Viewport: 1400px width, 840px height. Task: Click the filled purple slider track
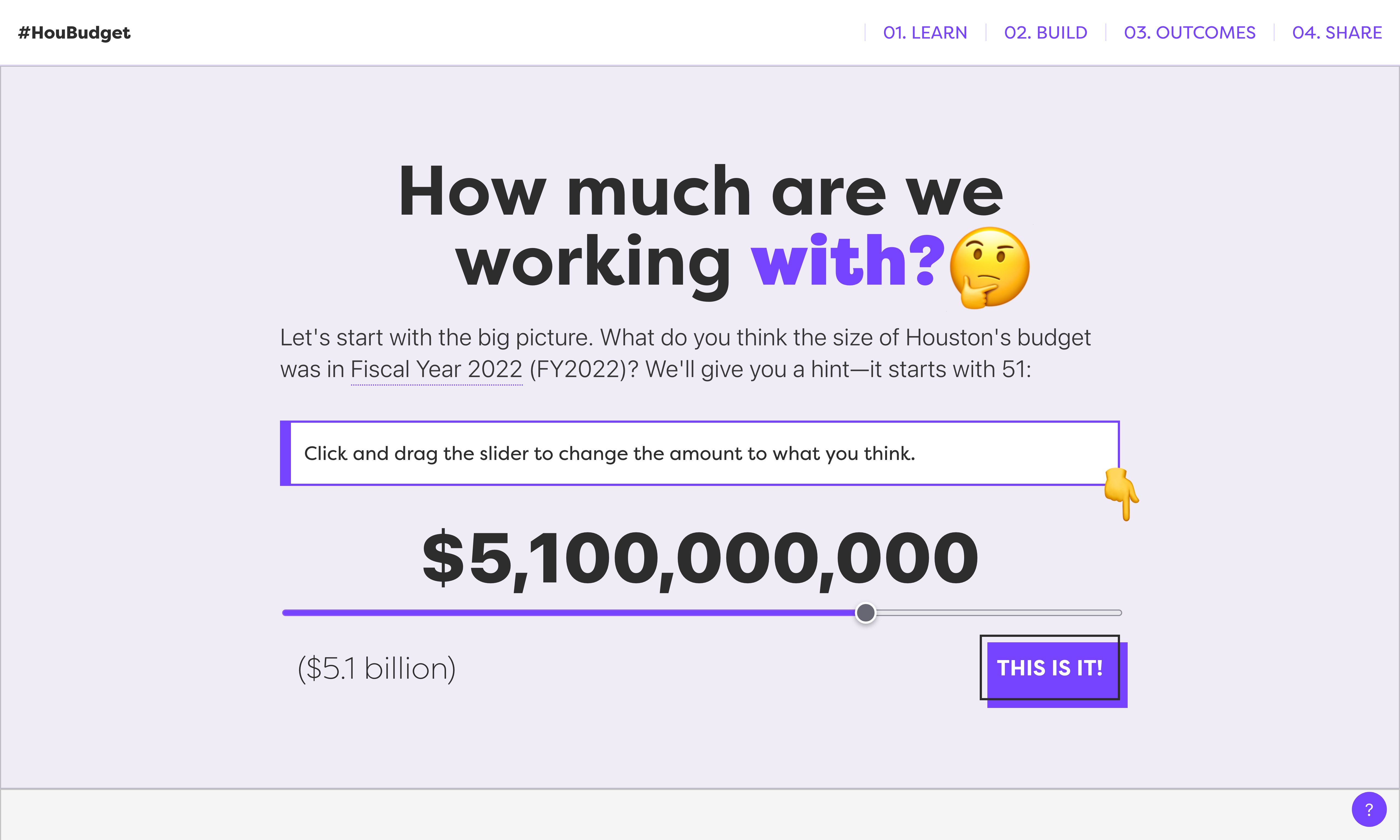coord(569,612)
